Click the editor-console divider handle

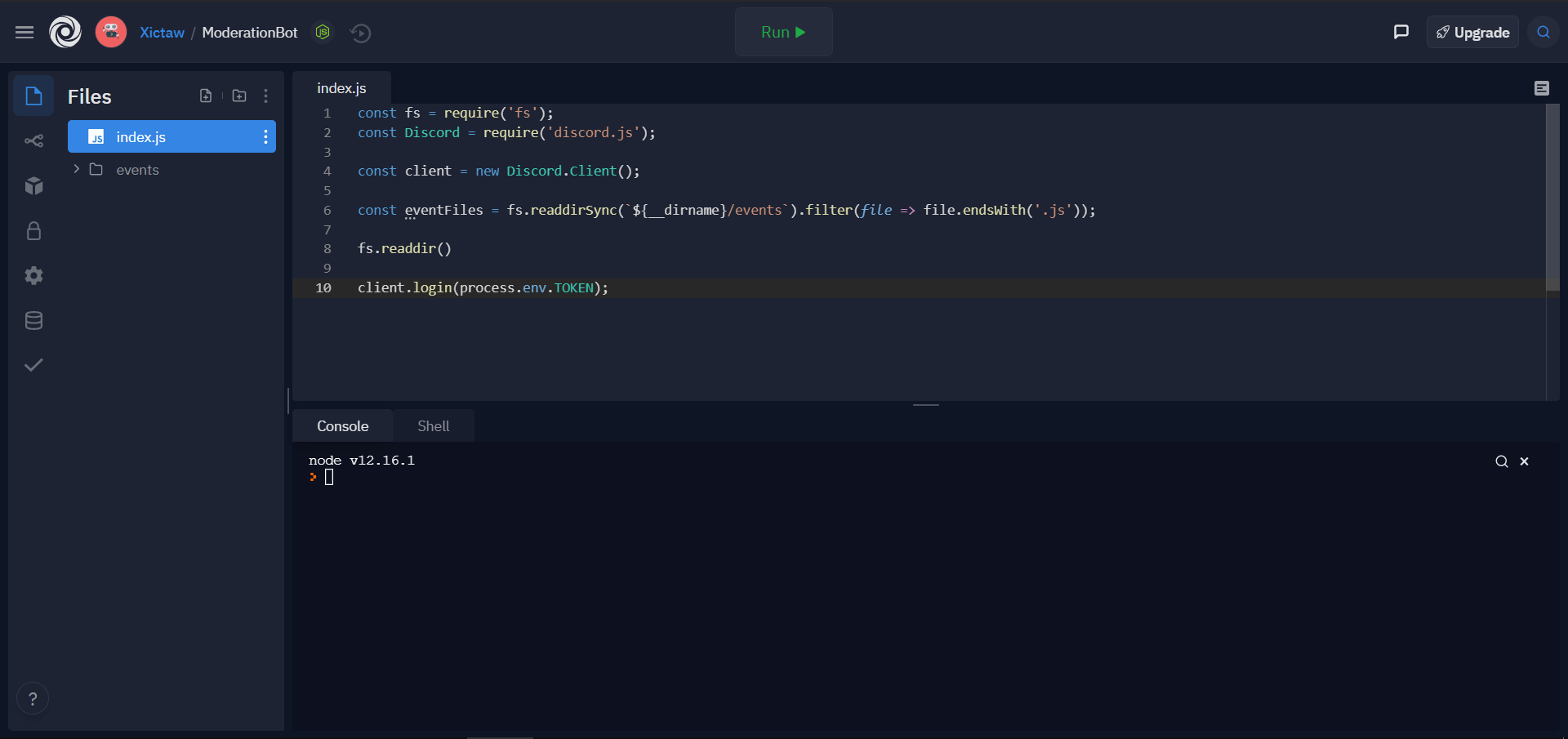(x=926, y=405)
